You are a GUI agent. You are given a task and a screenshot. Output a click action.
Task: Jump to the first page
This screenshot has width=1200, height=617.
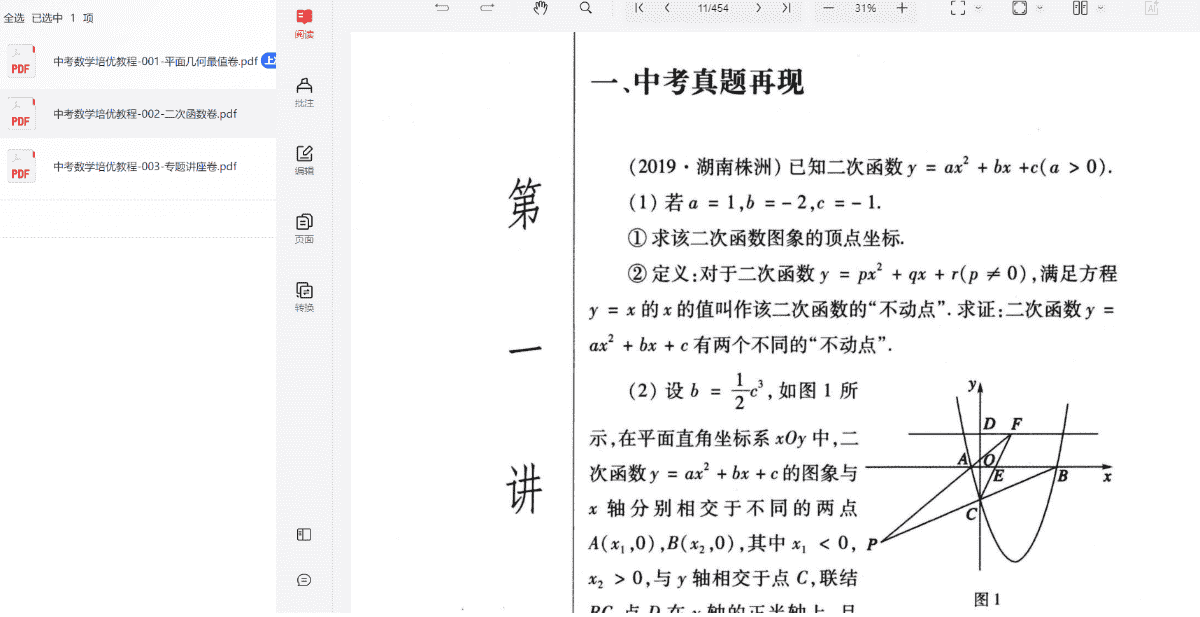pyautogui.click(x=639, y=8)
